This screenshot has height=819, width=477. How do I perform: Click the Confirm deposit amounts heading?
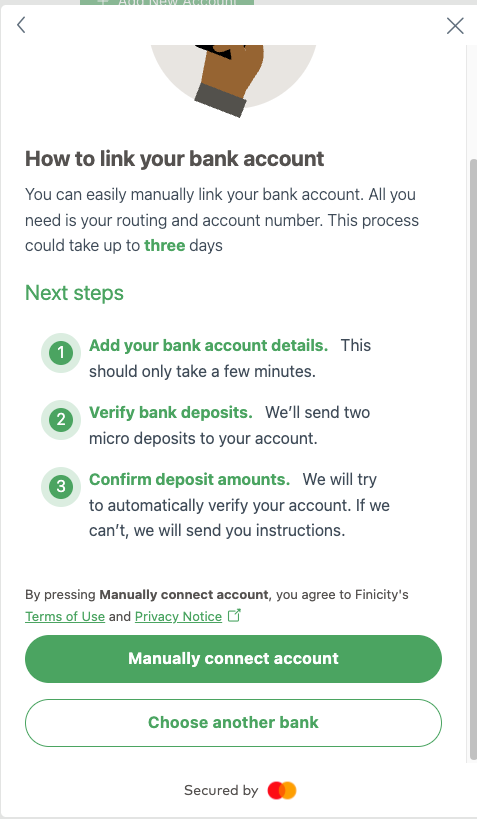[190, 479]
